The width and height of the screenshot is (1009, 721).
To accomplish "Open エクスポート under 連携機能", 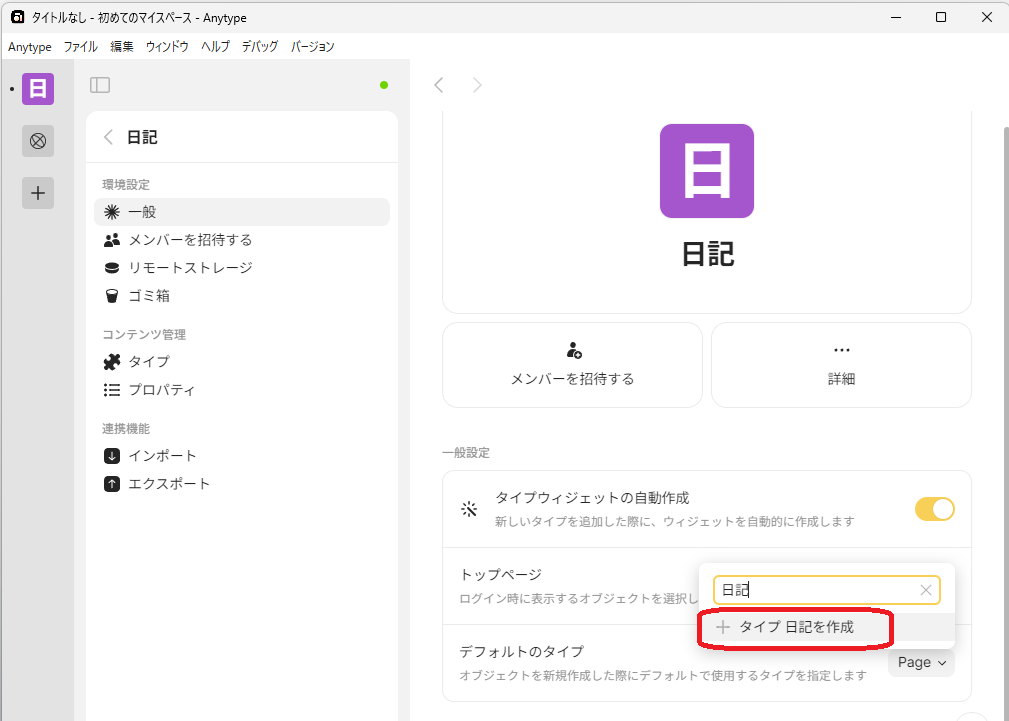I will (x=242, y=484).
